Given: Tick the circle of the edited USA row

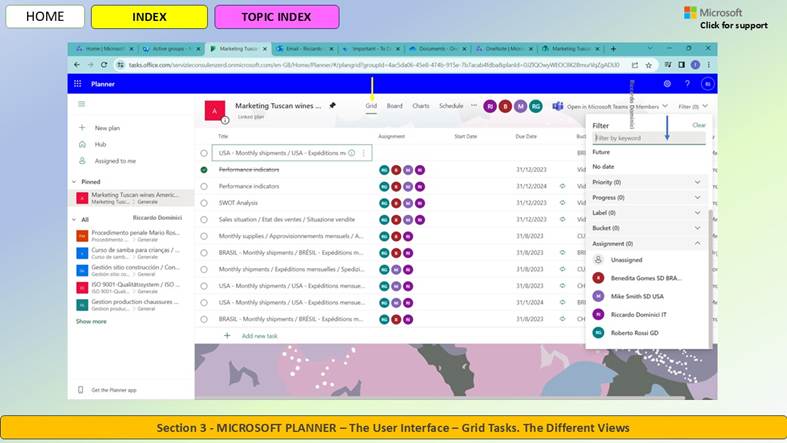Looking at the screenshot, I should (x=204, y=153).
